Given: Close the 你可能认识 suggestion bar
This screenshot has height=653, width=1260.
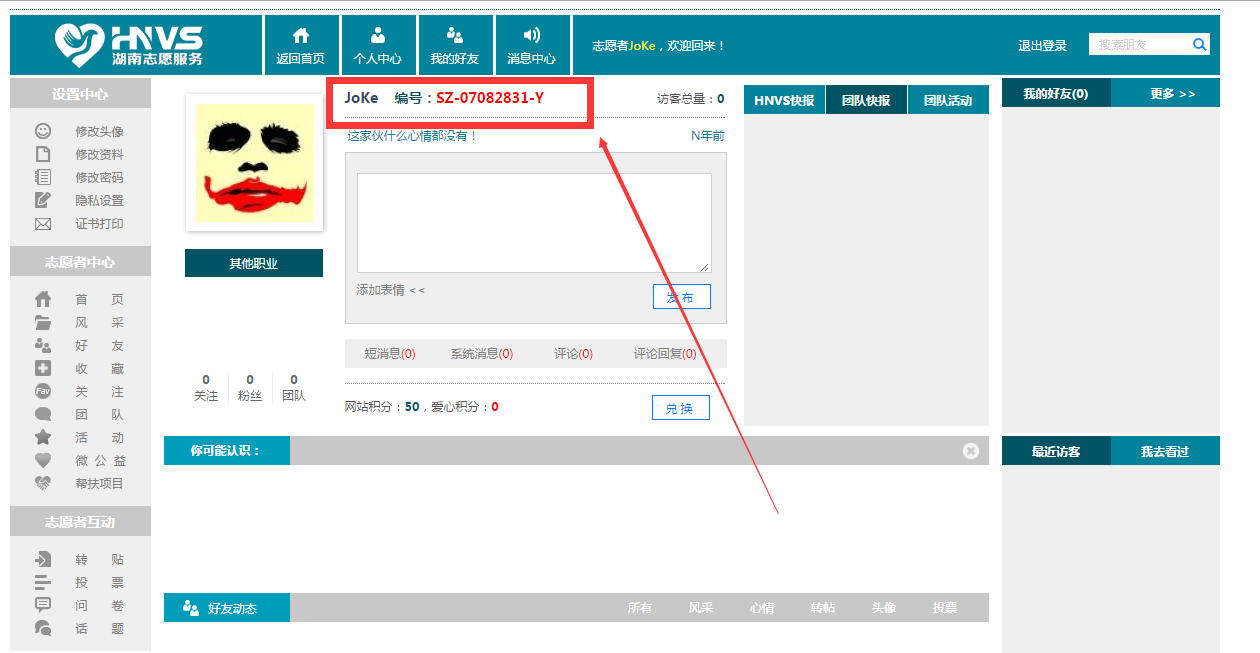Looking at the screenshot, I should 970,451.
